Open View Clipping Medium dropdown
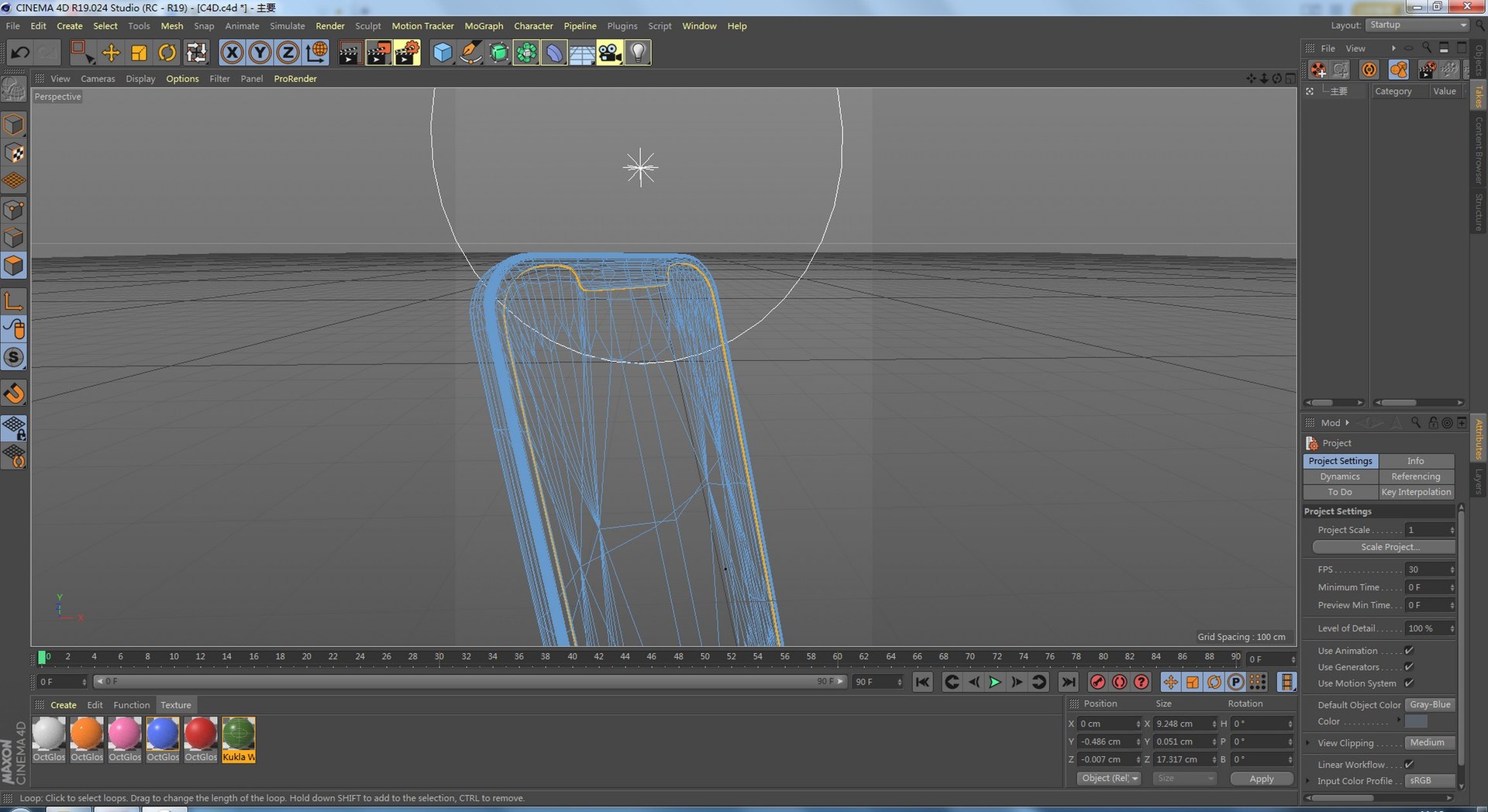 1431,743
